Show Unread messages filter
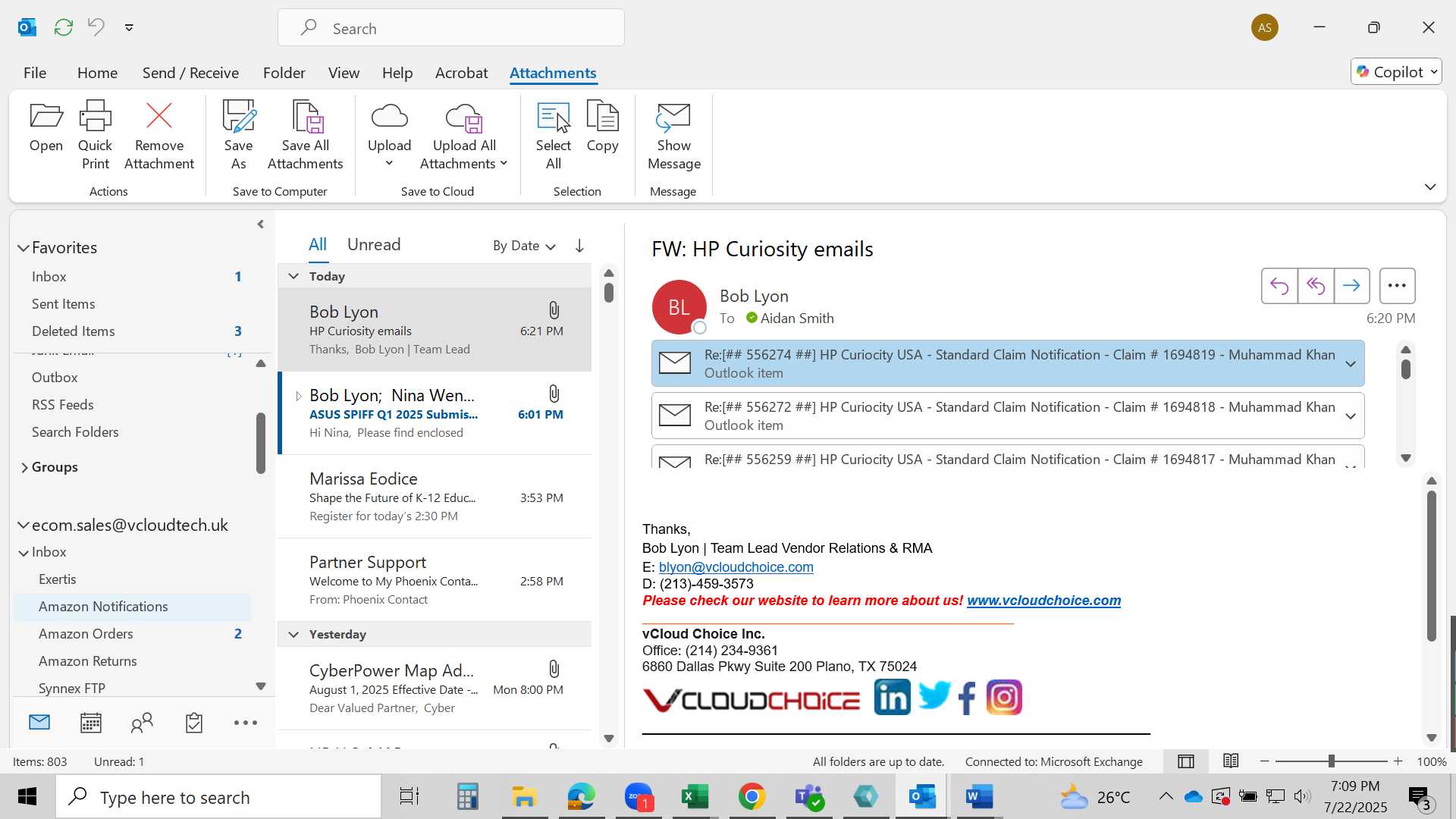This screenshot has height=819, width=1456. [374, 244]
